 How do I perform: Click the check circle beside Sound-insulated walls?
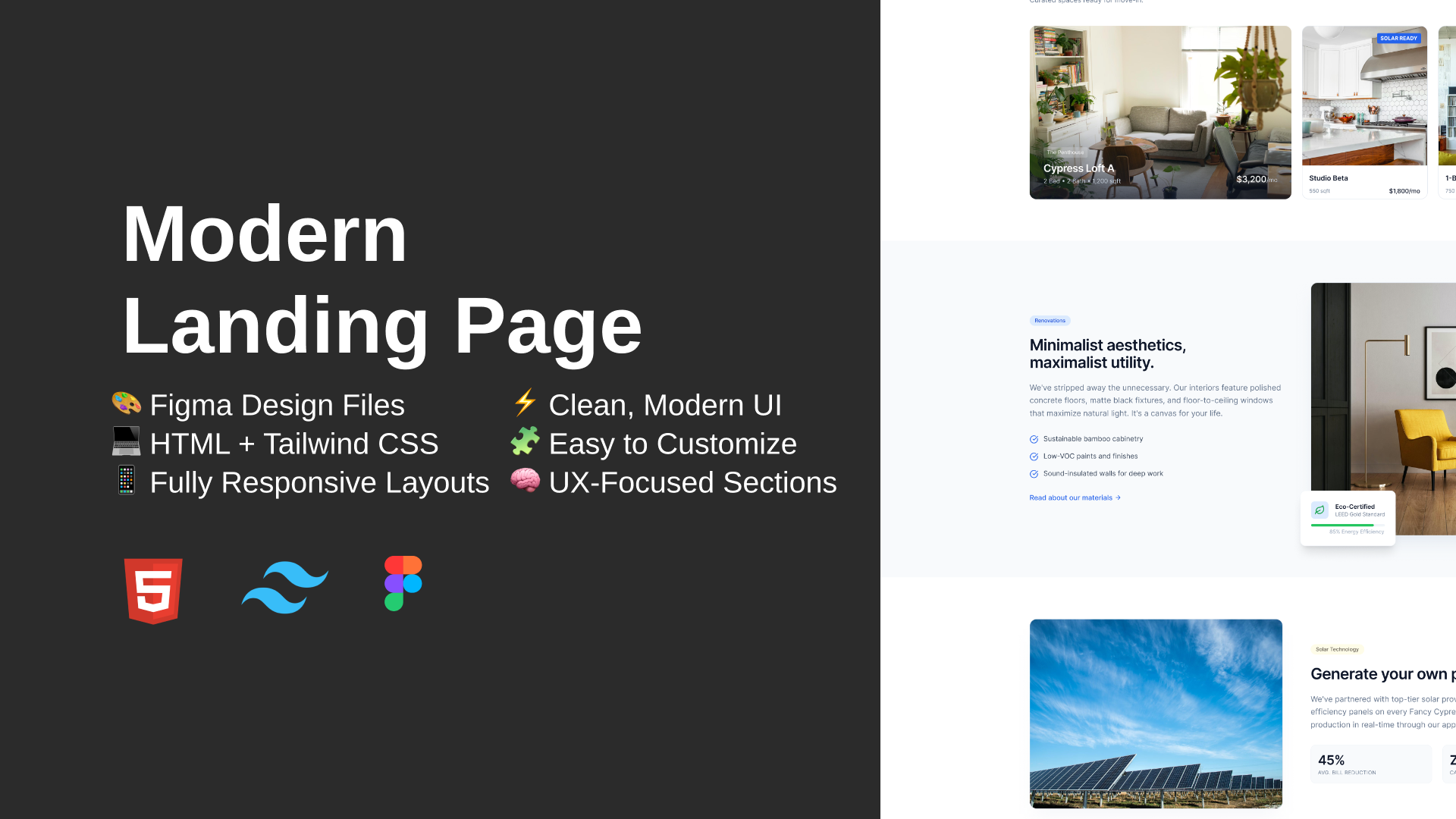tap(1034, 475)
